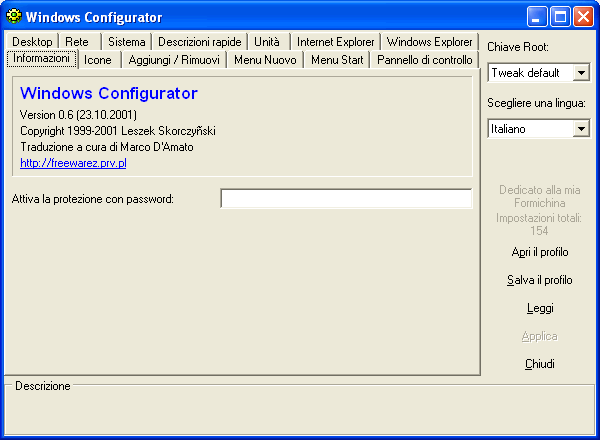The width and height of the screenshot is (600, 440).
Task: Open the Sistema tab
Action: (x=126, y=41)
